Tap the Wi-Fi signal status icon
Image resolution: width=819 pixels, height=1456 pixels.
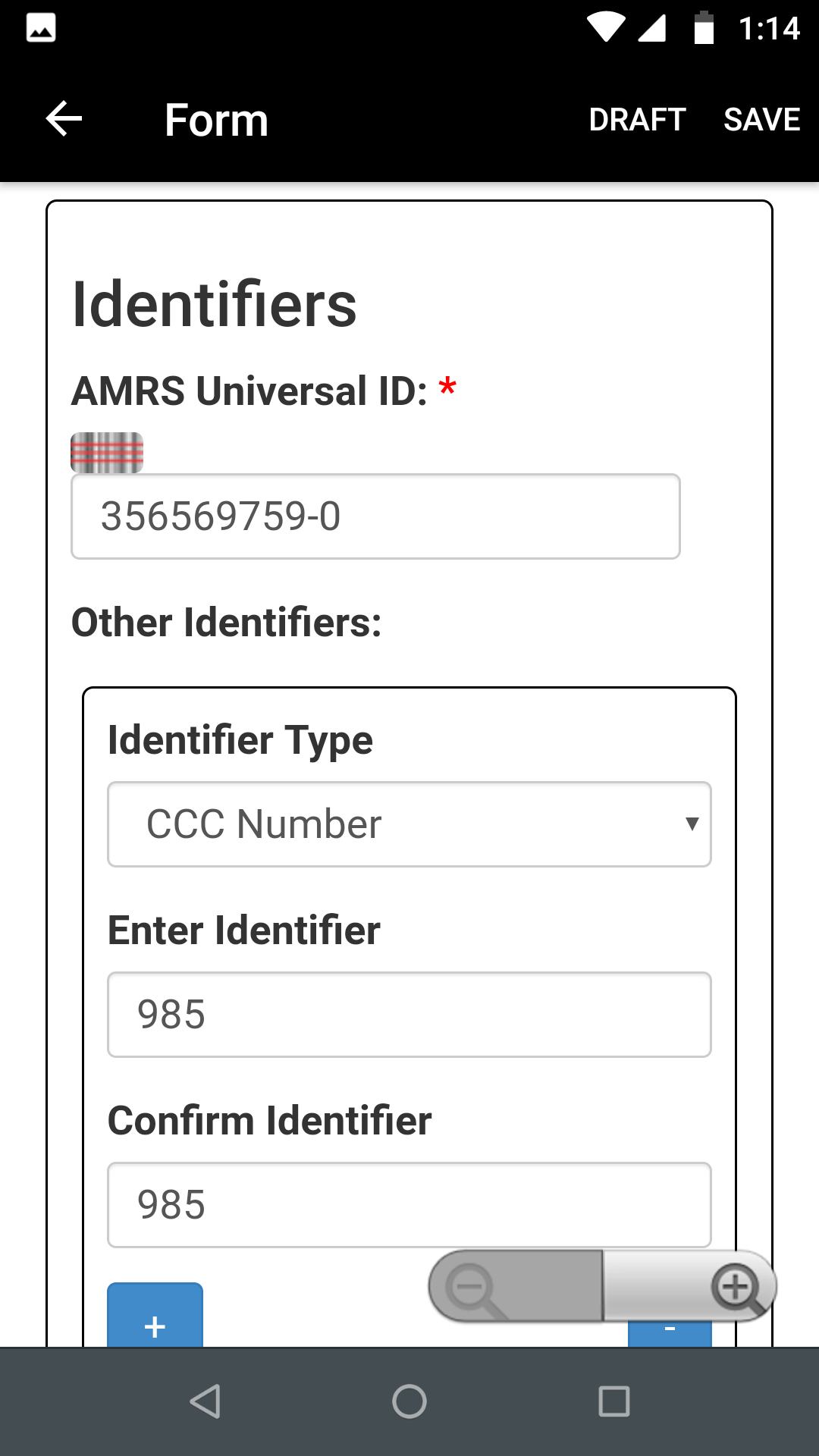606,27
